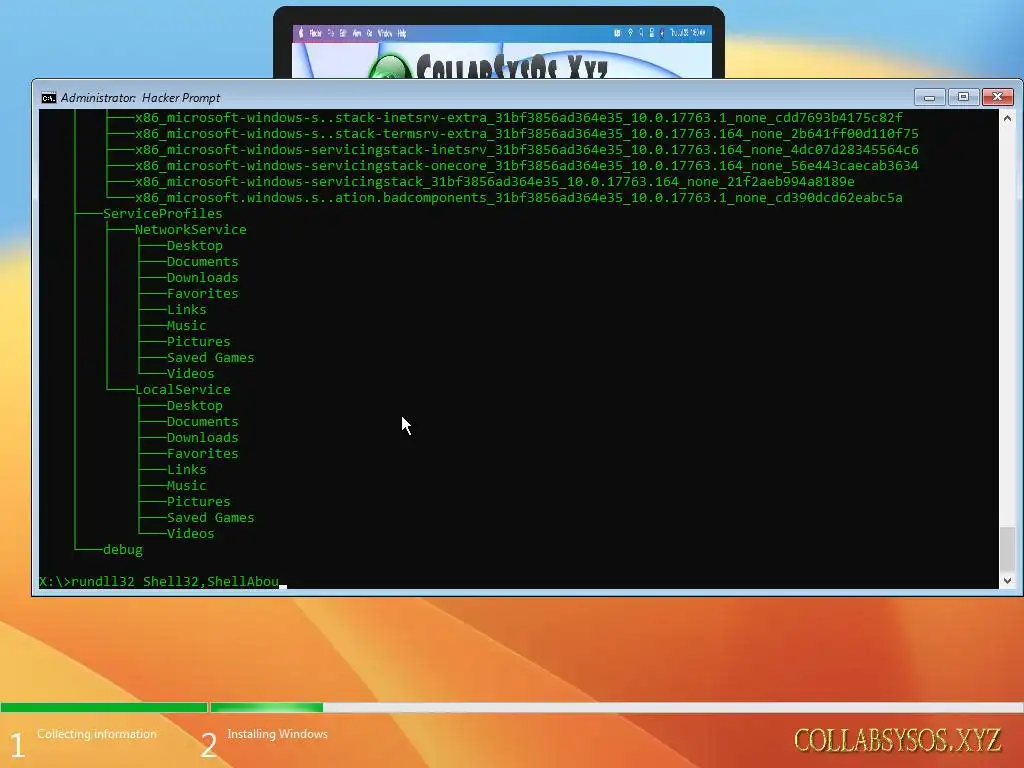Click the Collecting information progress bar
Screen dimensions: 1024x768
pos(104,707)
